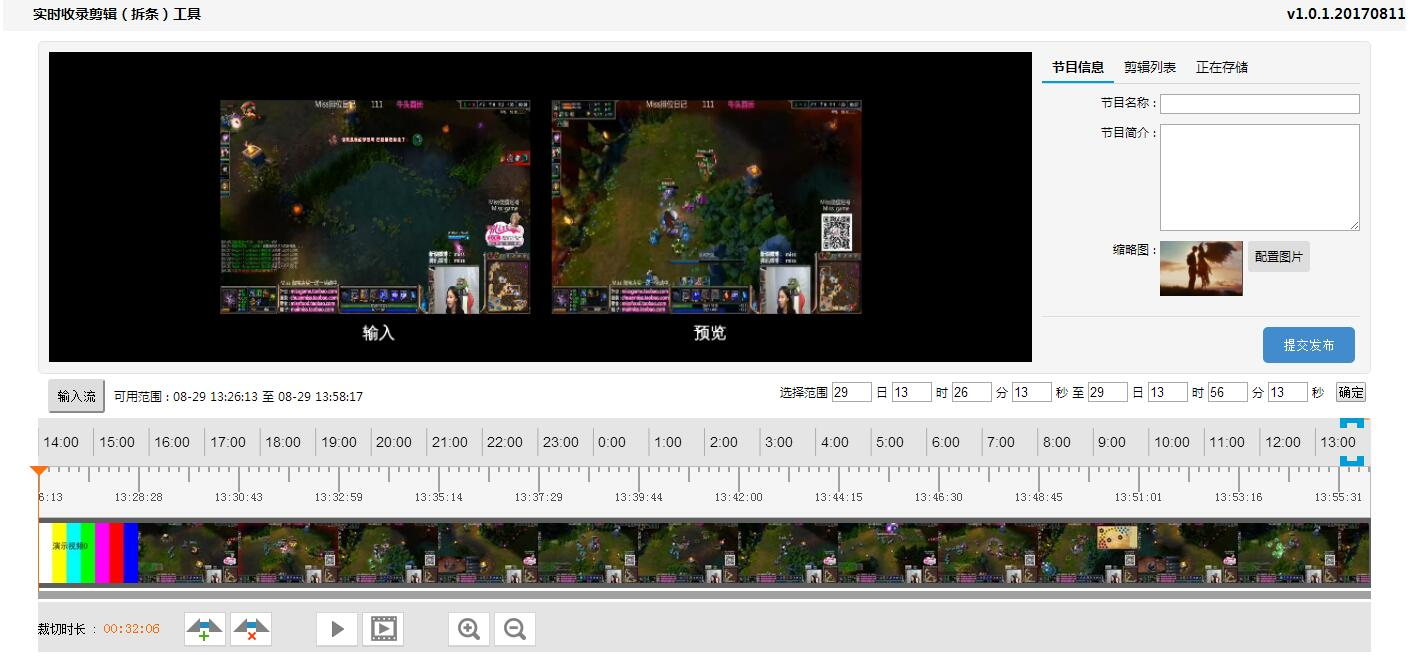The height and width of the screenshot is (660, 1413).
Task: Click the 00:32:06 crop duration value
Action: [131, 629]
